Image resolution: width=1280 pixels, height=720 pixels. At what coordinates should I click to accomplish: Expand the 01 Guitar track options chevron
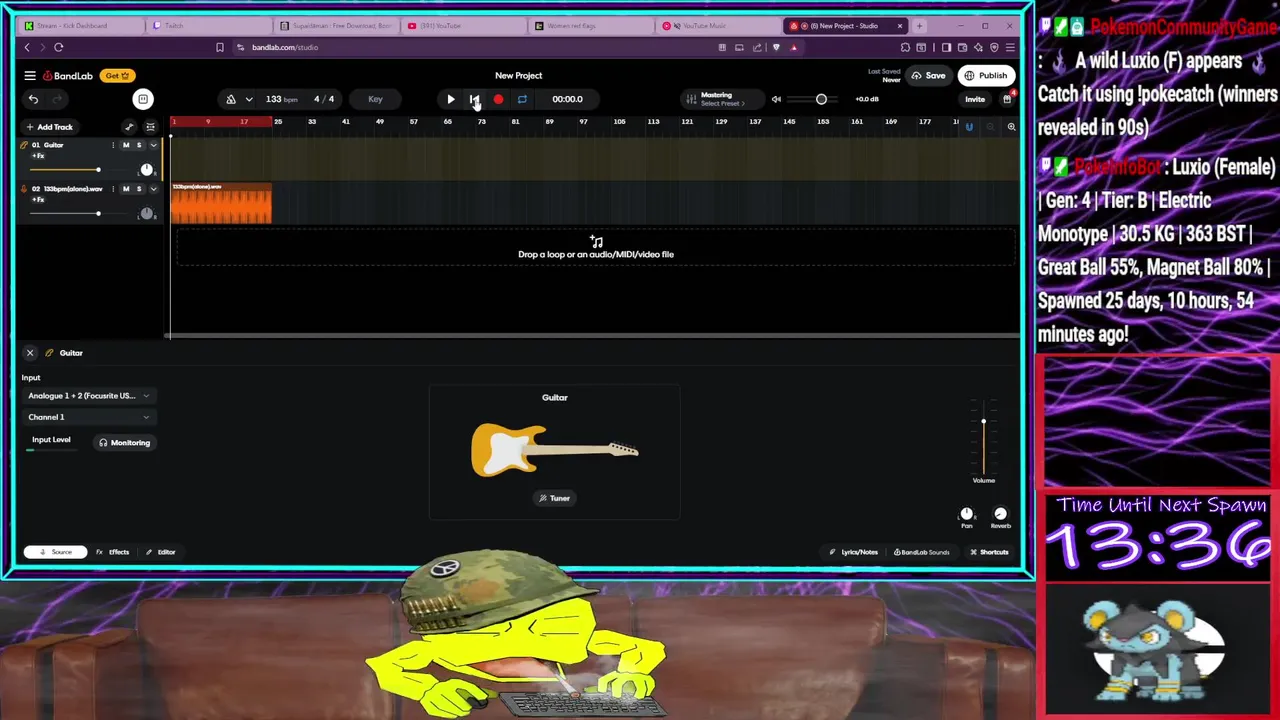click(153, 146)
